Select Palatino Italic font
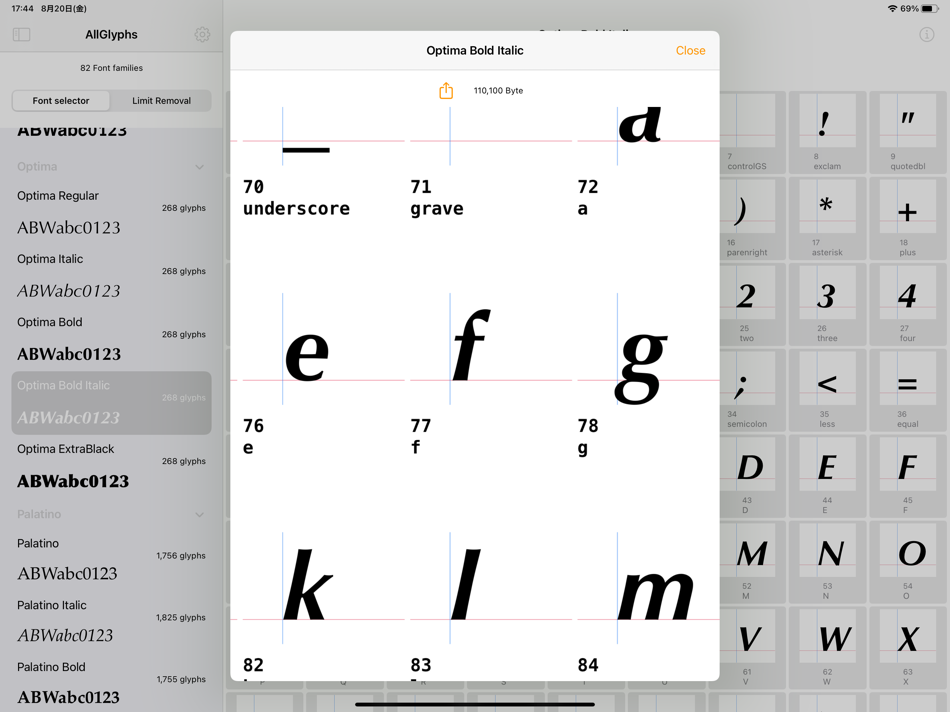This screenshot has width=950, height=712. [111, 622]
